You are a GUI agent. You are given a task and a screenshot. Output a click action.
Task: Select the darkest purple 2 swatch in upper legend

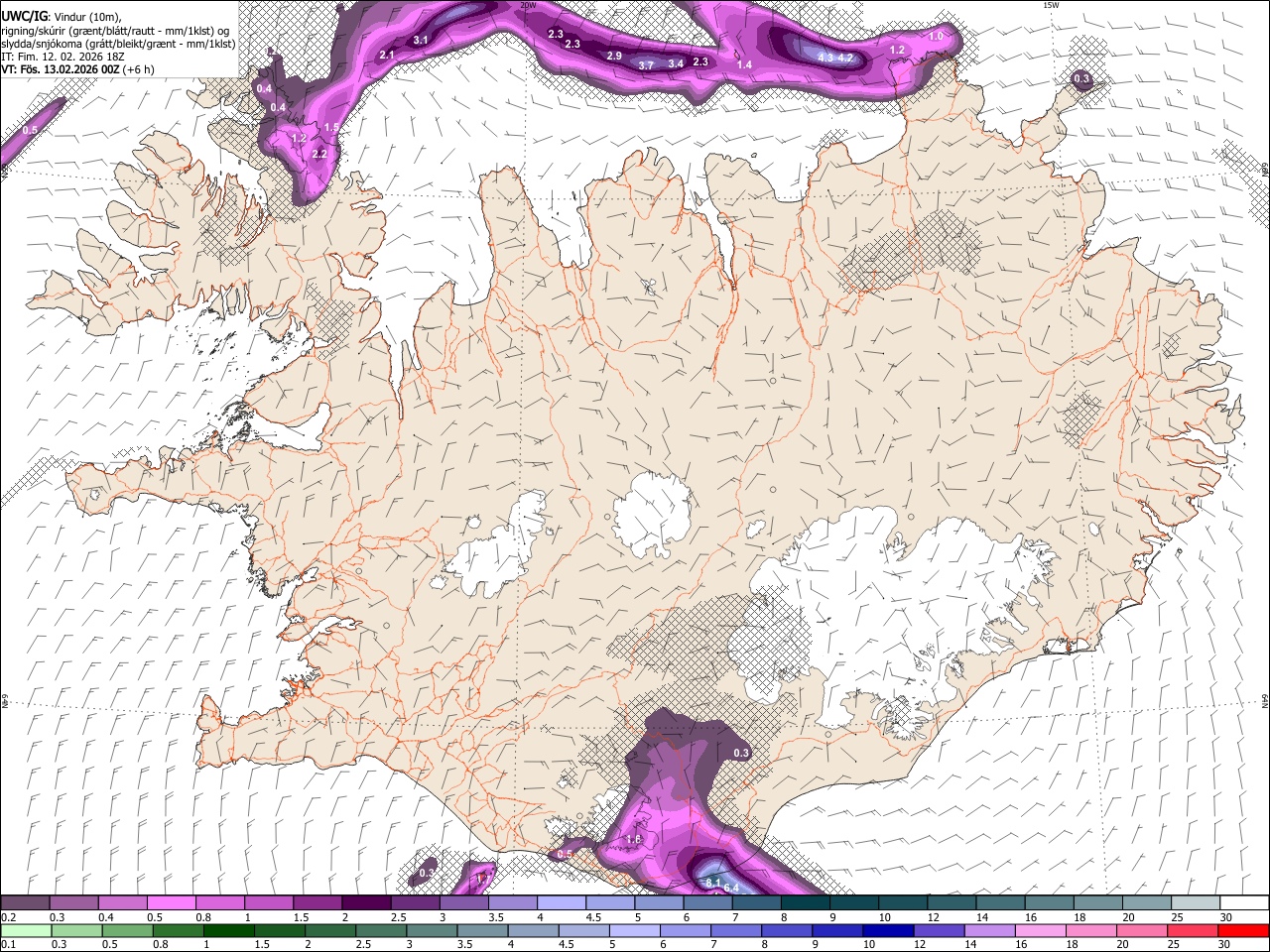click(x=365, y=902)
